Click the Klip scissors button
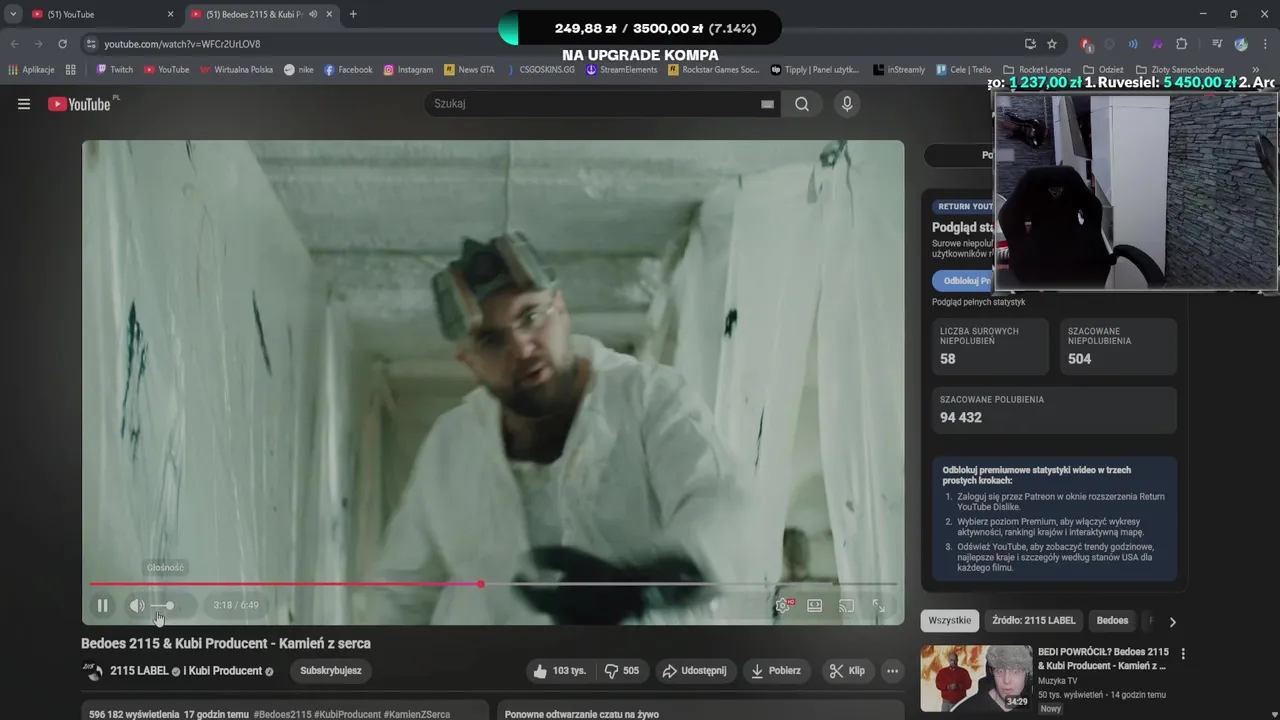Viewport: 1280px width, 720px height. point(848,671)
